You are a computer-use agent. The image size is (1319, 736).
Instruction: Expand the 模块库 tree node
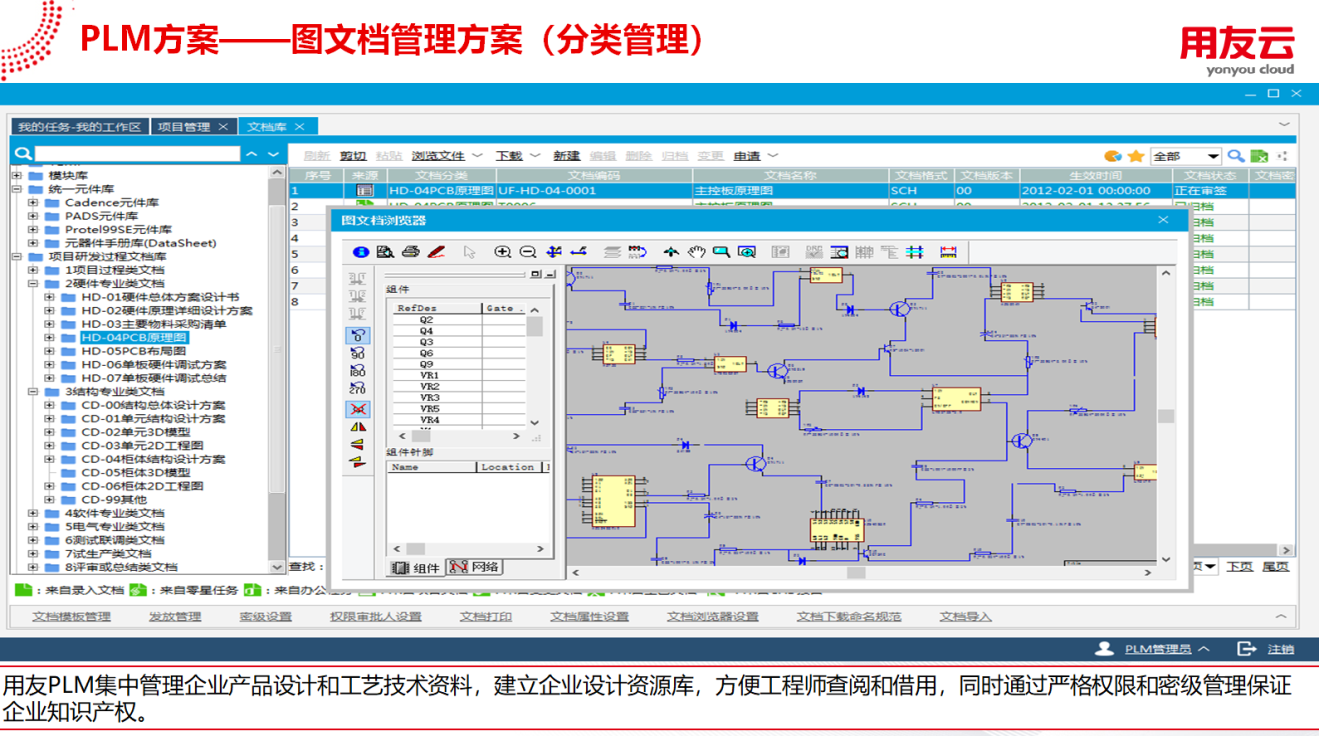pyautogui.click(x=16, y=175)
